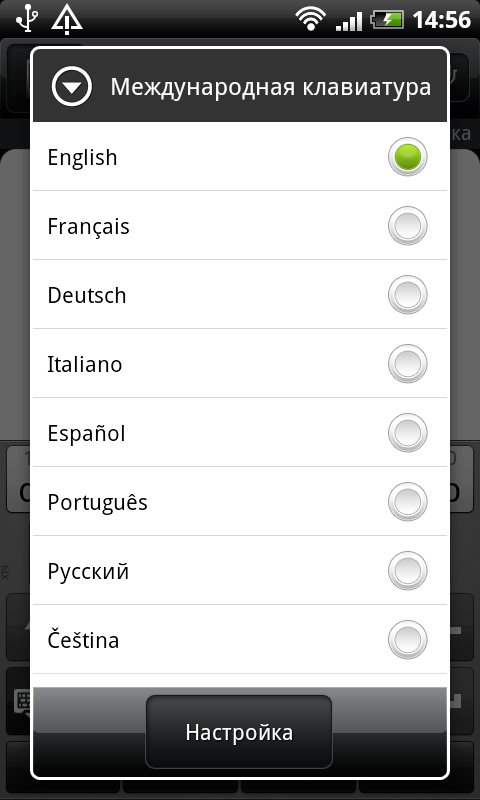This screenshot has width=480, height=800.
Task: Pick the Čeština radio button
Action: click(408, 640)
